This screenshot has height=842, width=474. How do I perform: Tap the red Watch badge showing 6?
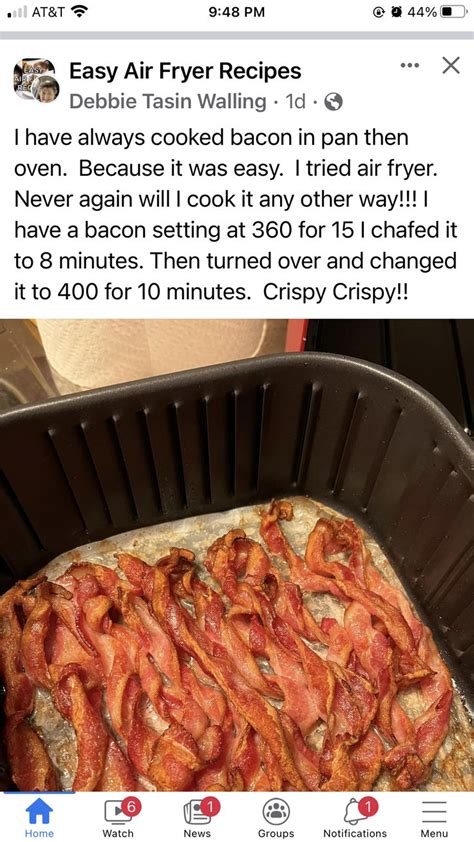click(131, 806)
